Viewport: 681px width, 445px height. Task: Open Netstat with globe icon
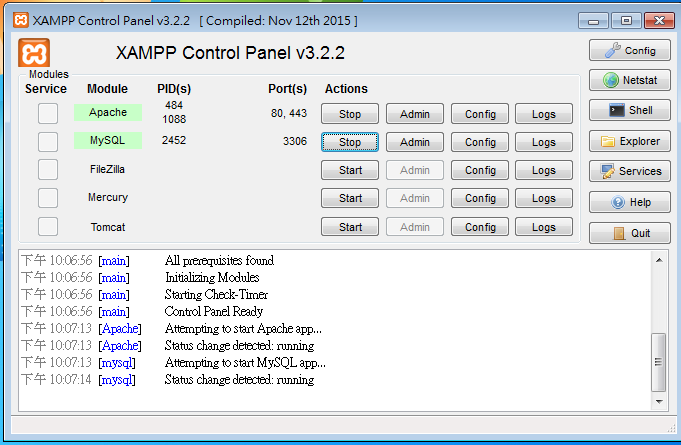click(630, 80)
